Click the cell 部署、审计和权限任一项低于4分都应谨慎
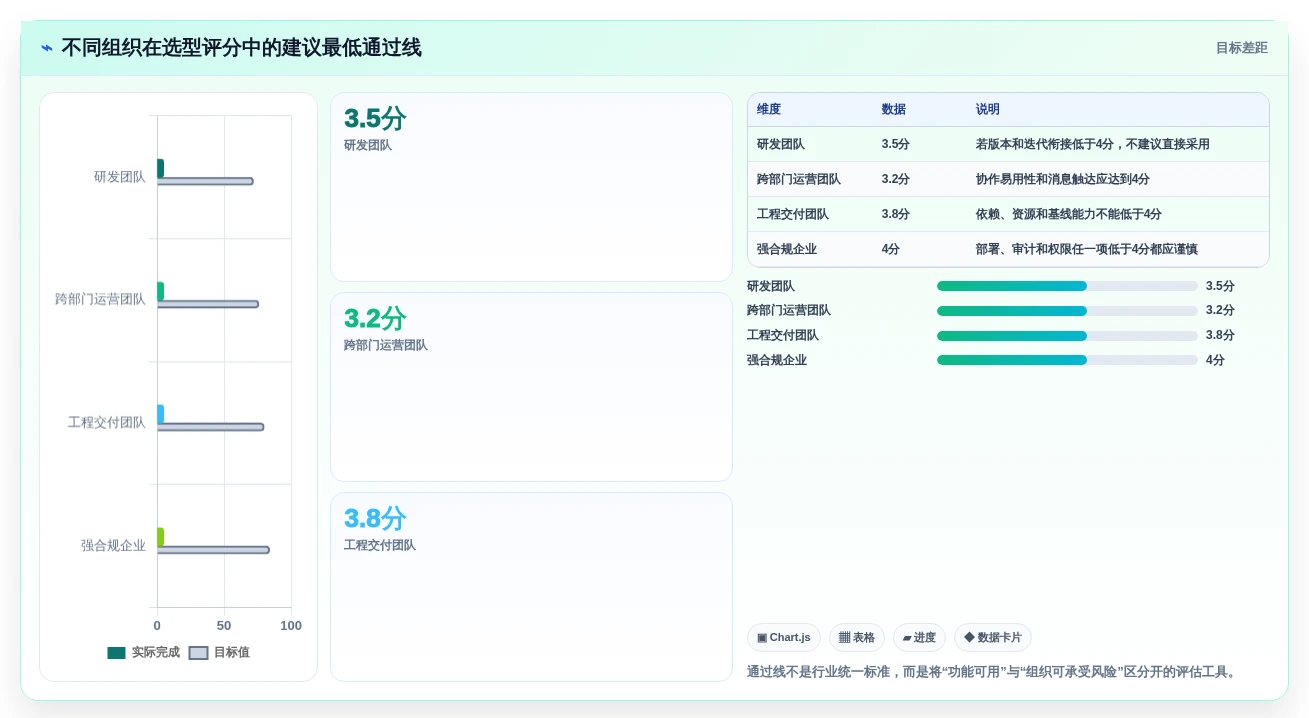Image resolution: width=1309 pixels, height=718 pixels. (1087, 249)
